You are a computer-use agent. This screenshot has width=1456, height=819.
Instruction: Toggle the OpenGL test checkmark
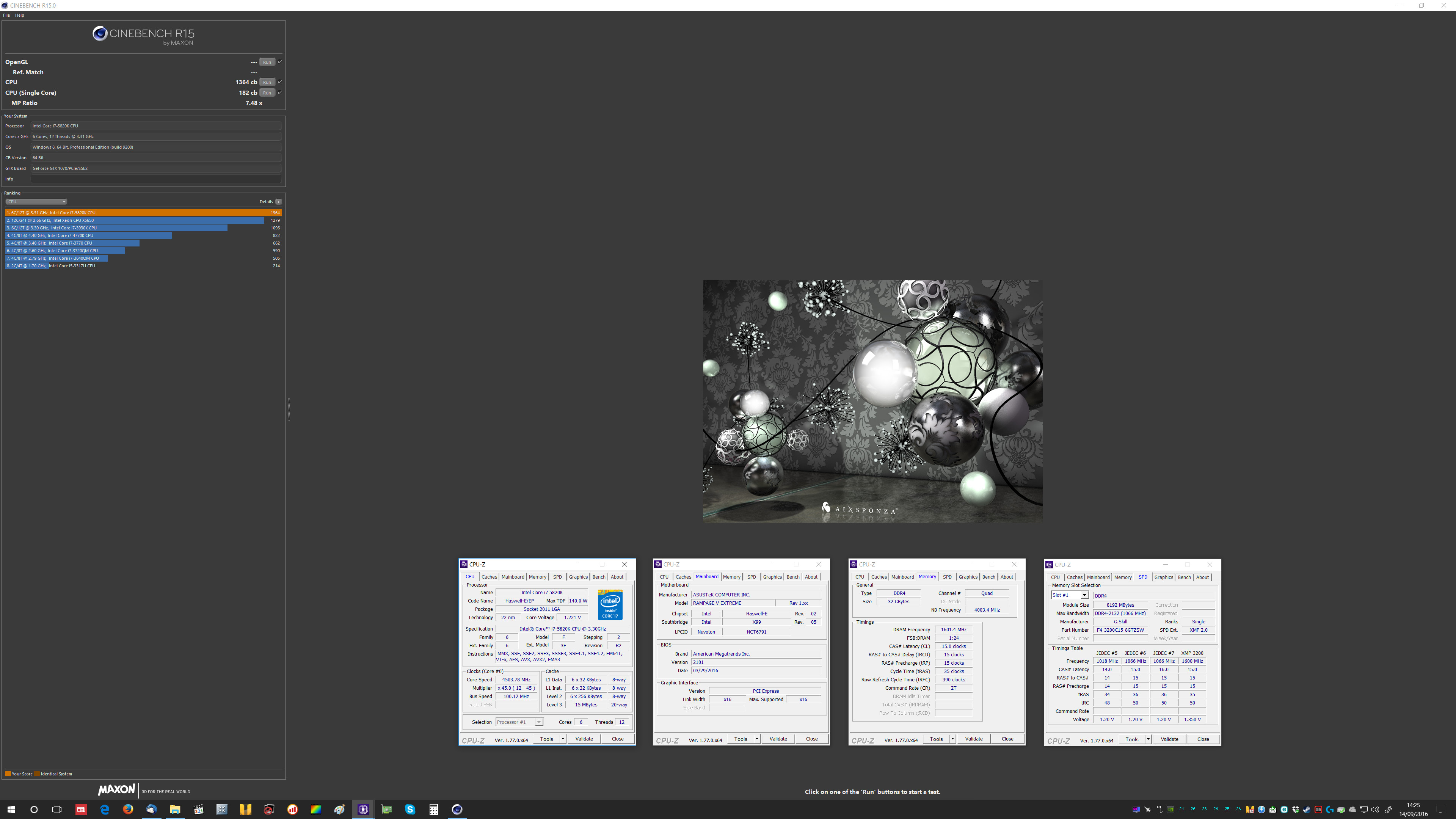280,61
